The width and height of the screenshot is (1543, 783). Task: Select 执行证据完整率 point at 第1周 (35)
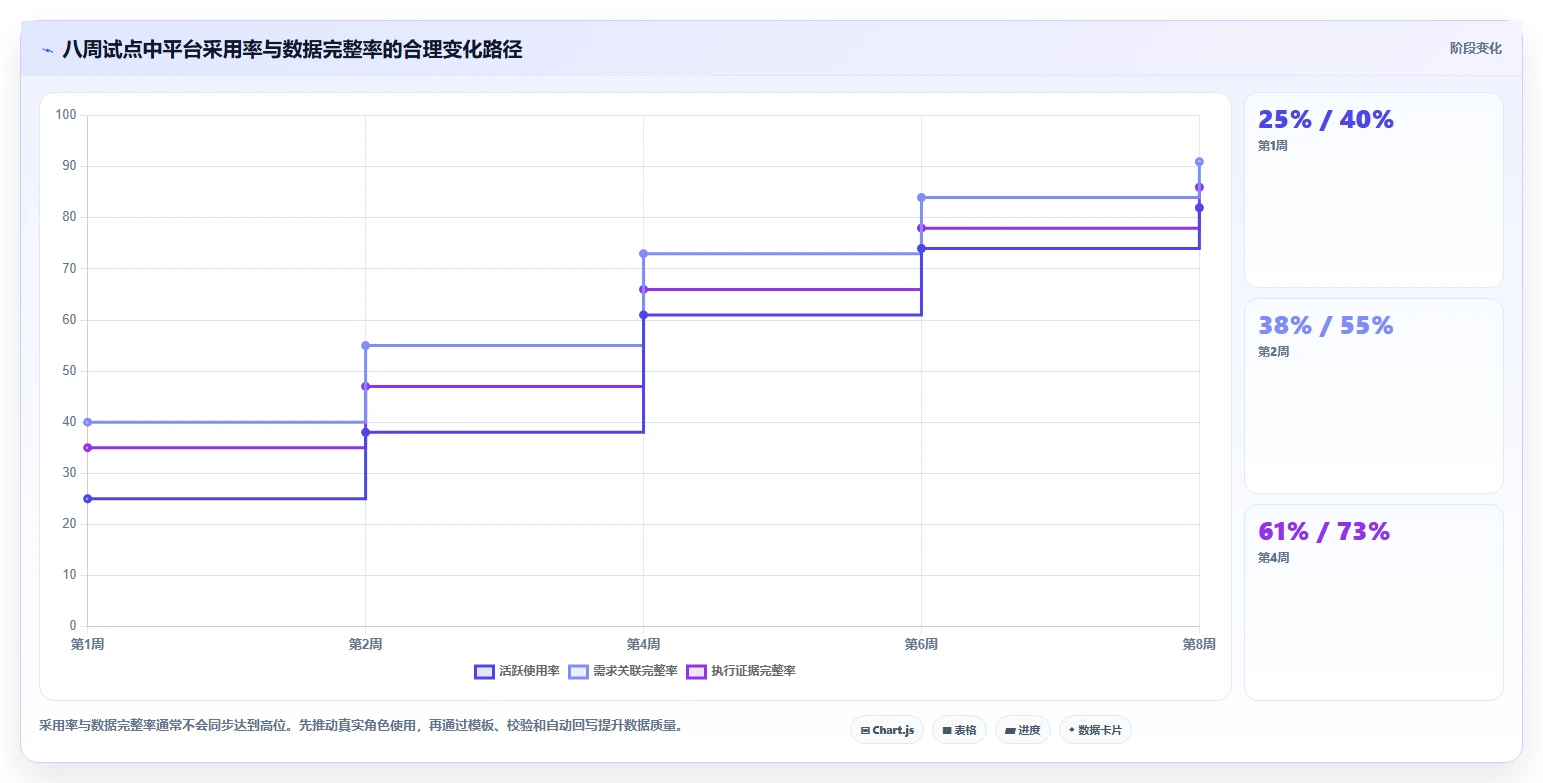pyautogui.click(x=88, y=448)
